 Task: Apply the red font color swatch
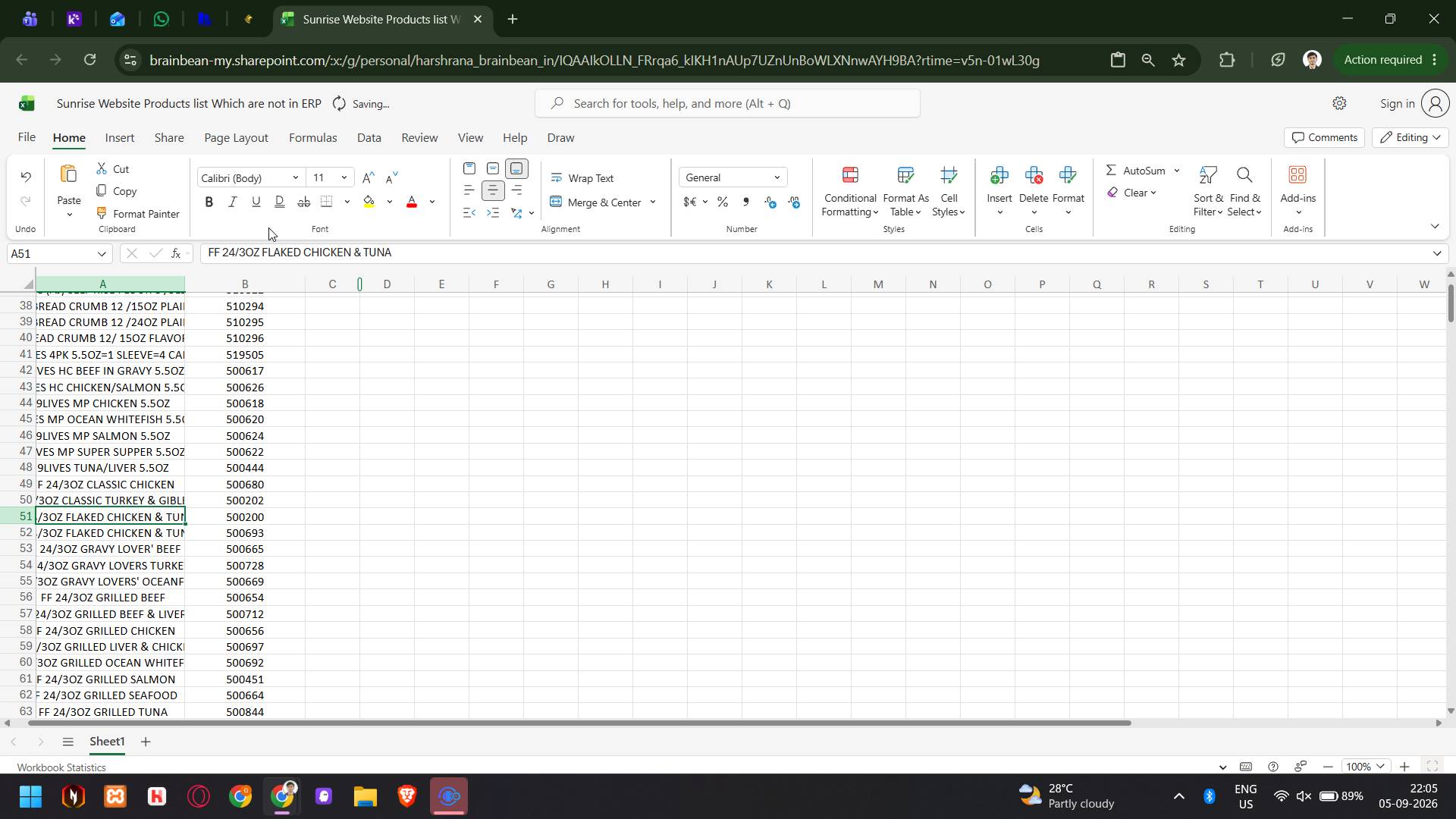click(412, 202)
